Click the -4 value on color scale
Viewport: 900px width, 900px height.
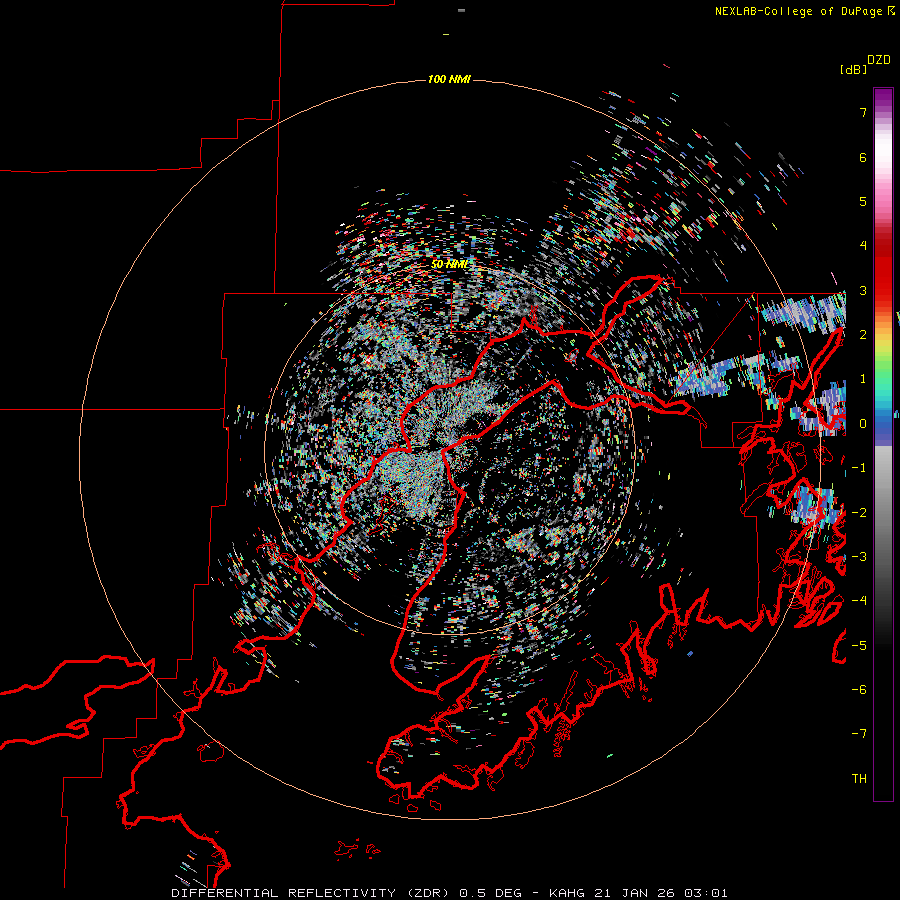coord(859,601)
